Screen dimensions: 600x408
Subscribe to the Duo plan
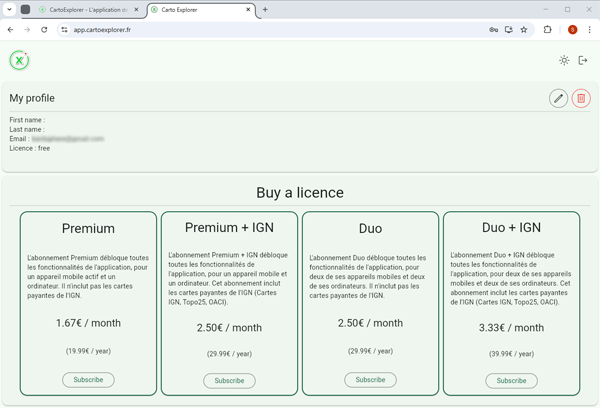(x=370, y=380)
